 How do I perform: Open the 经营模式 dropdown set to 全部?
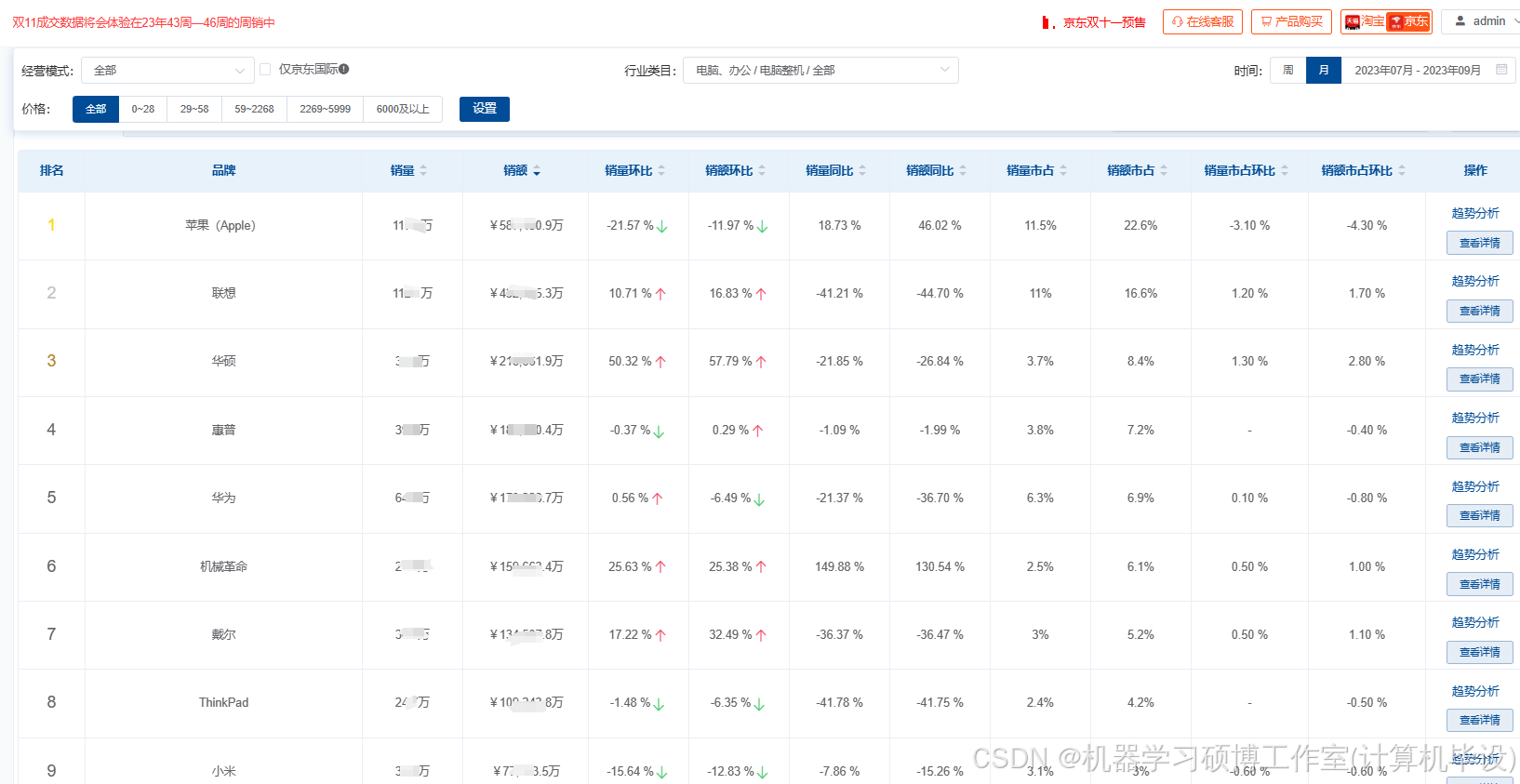[167, 71]
